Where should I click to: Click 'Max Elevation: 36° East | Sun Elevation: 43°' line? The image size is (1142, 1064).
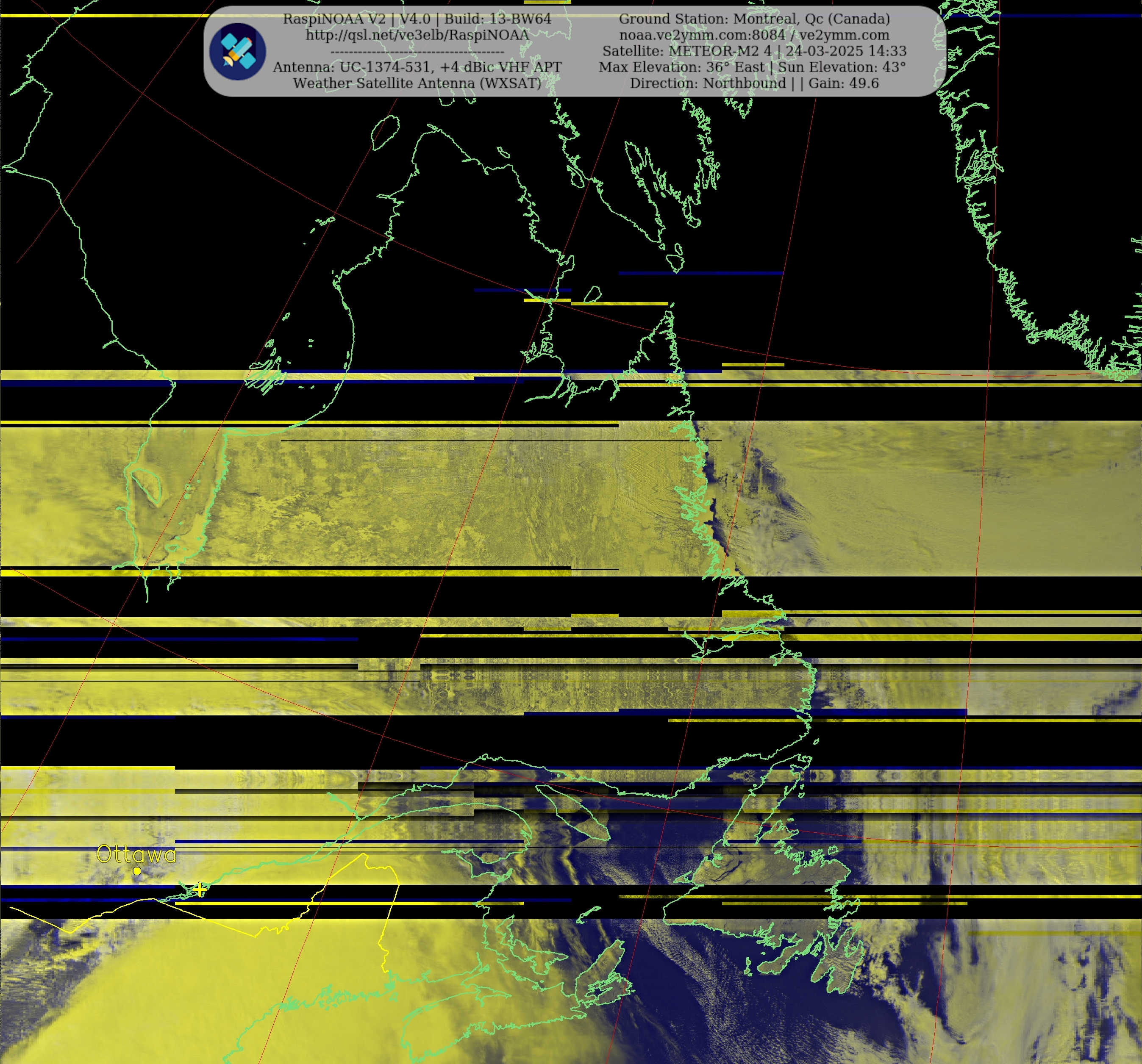pos(753,67)
